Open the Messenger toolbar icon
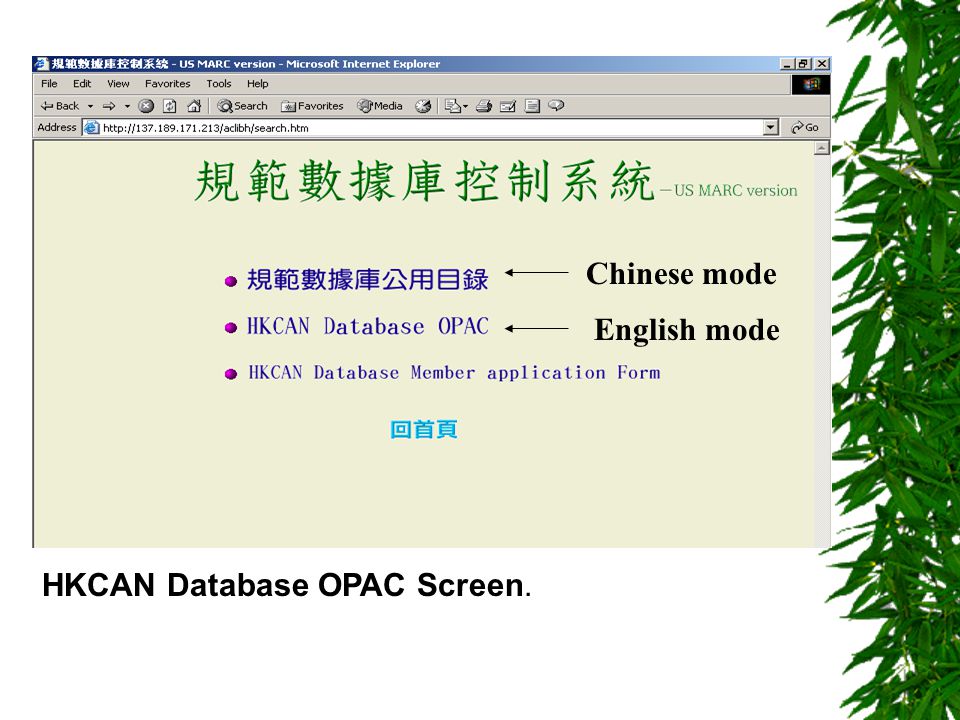 coord(556,106)
